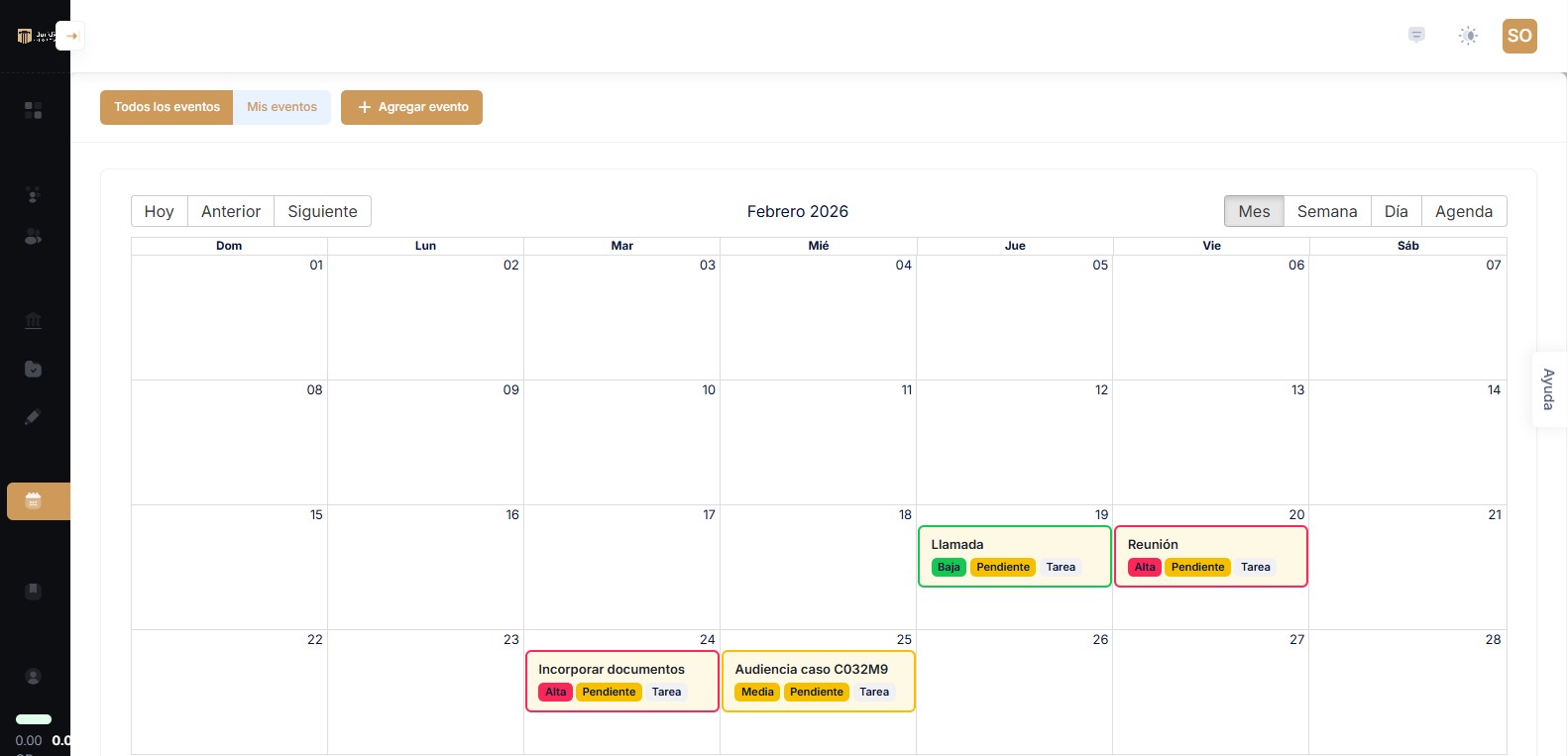This screenshot has height=756, width=1568.
Task: Open the calendar icon in sidebar
Action: click(x=34, y=501)
